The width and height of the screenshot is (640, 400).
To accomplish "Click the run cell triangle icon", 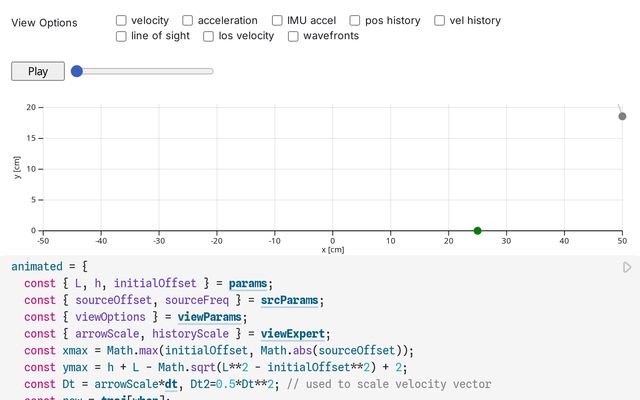I will click(x=626, y=267).
